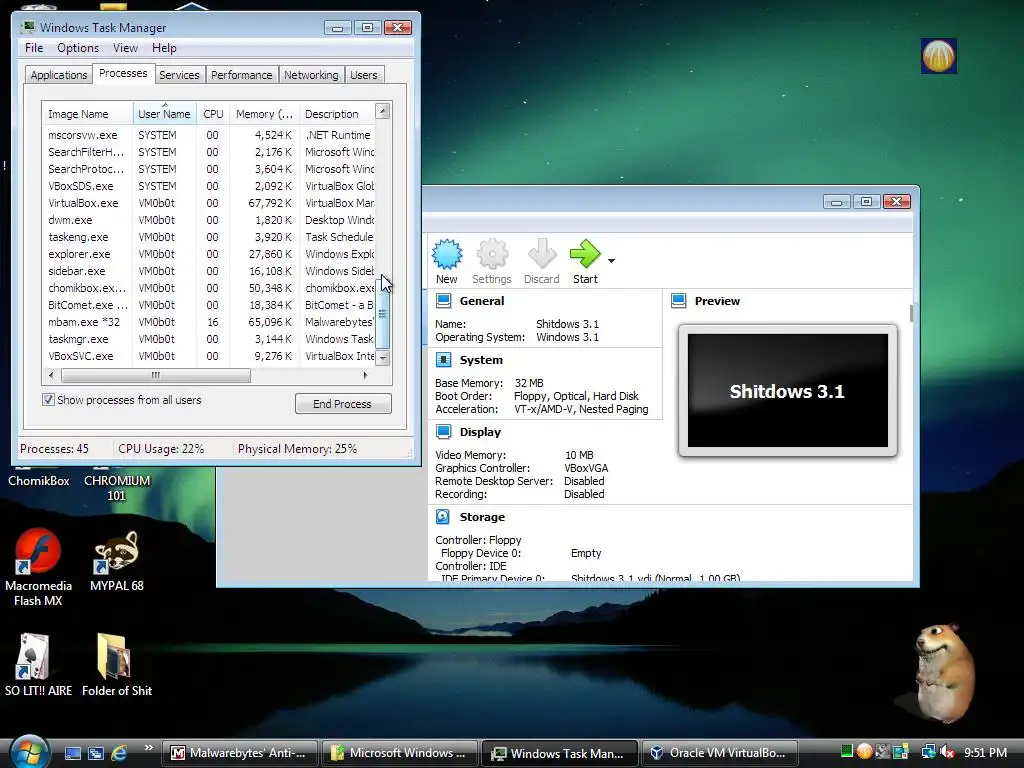Viewport: 1024px width, 768px height.
Task: Sort by User Name column header
Action: point(165,114)
